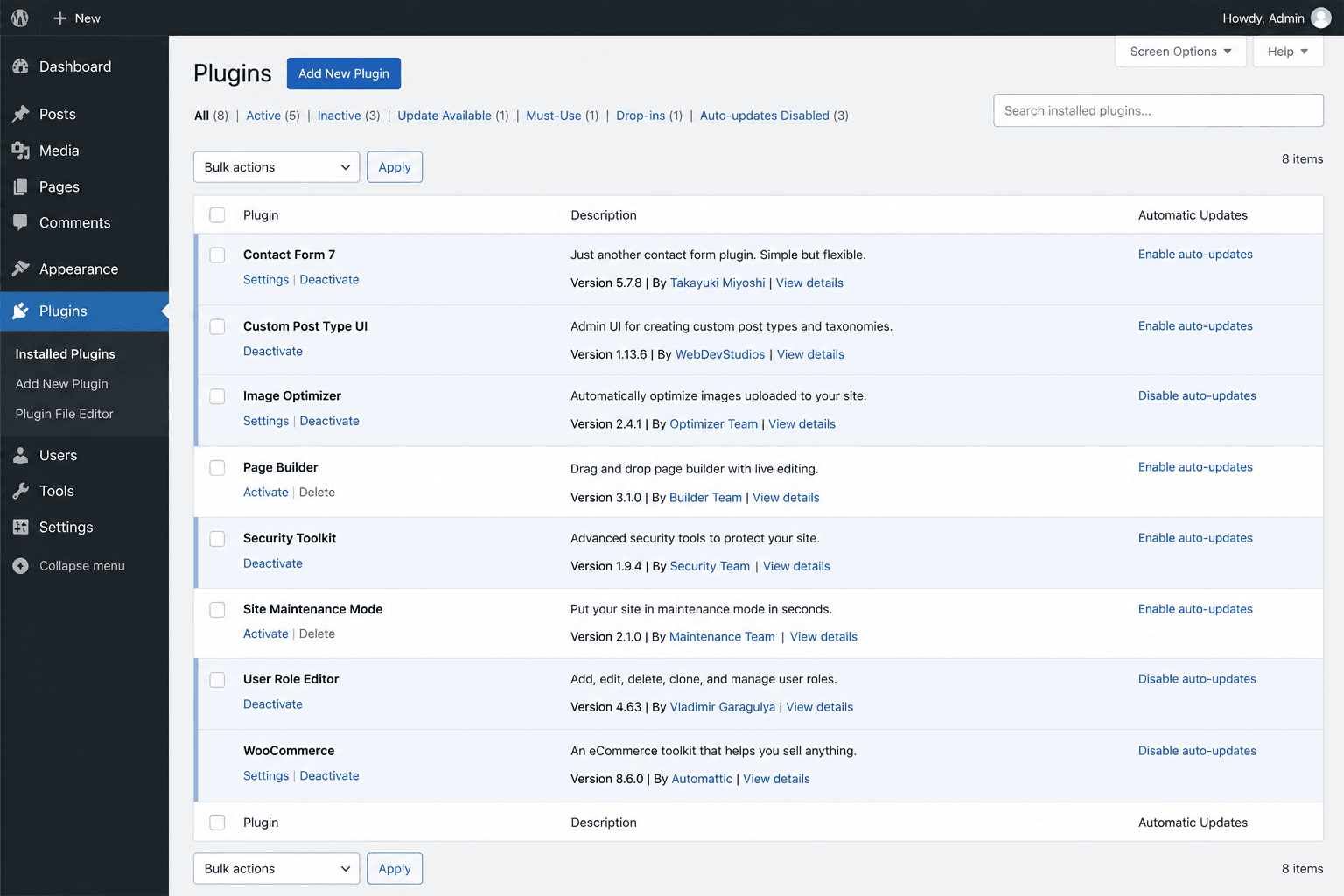
Task: Open Image Optimizer Settings link
Action: 266,421
